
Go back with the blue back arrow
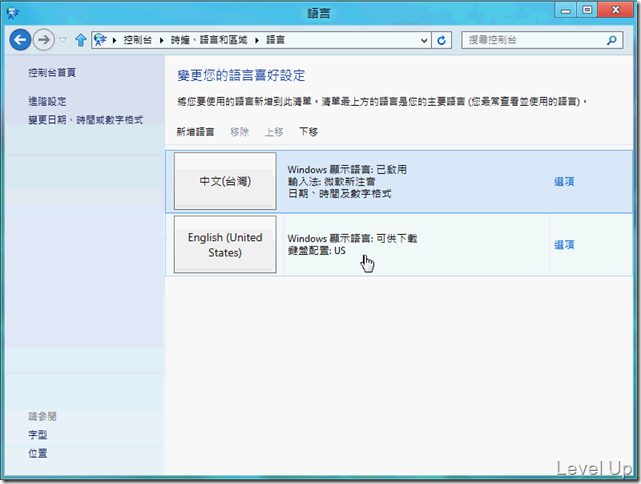tap(20, 40)
